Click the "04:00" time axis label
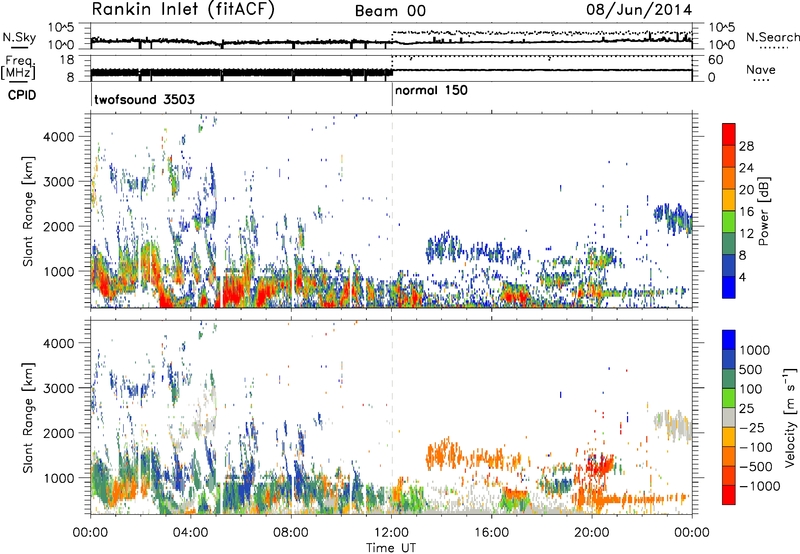Viewport: 800px width, 554px height. pos(190,533)
